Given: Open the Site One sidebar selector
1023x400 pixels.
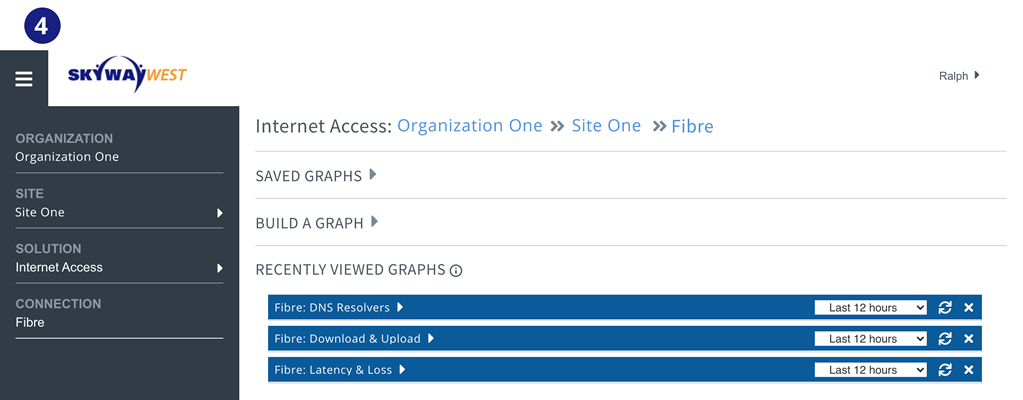Looking at the screenshot, I should pyautogui.click(x=119, y=213).
